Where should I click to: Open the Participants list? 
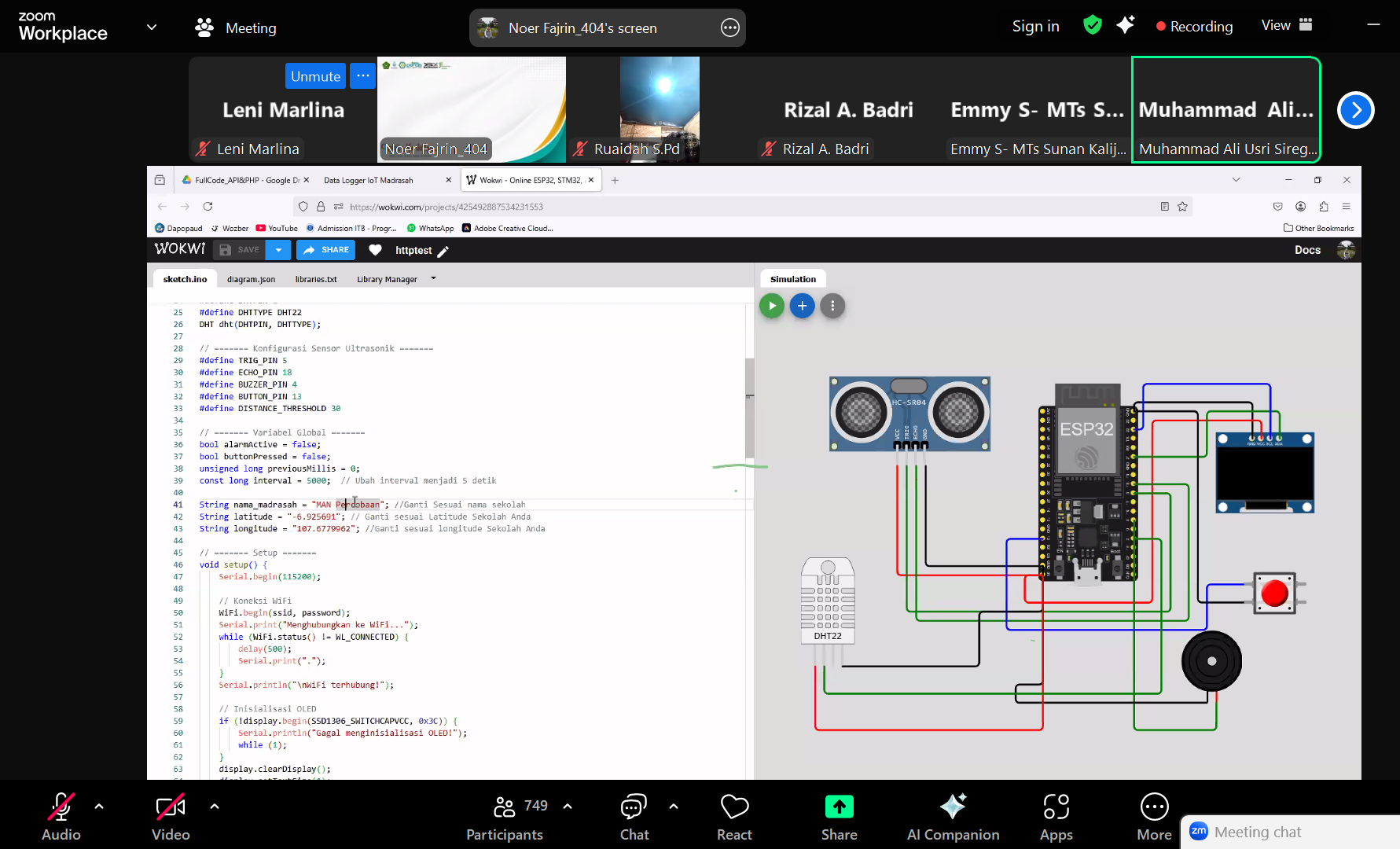505,807
